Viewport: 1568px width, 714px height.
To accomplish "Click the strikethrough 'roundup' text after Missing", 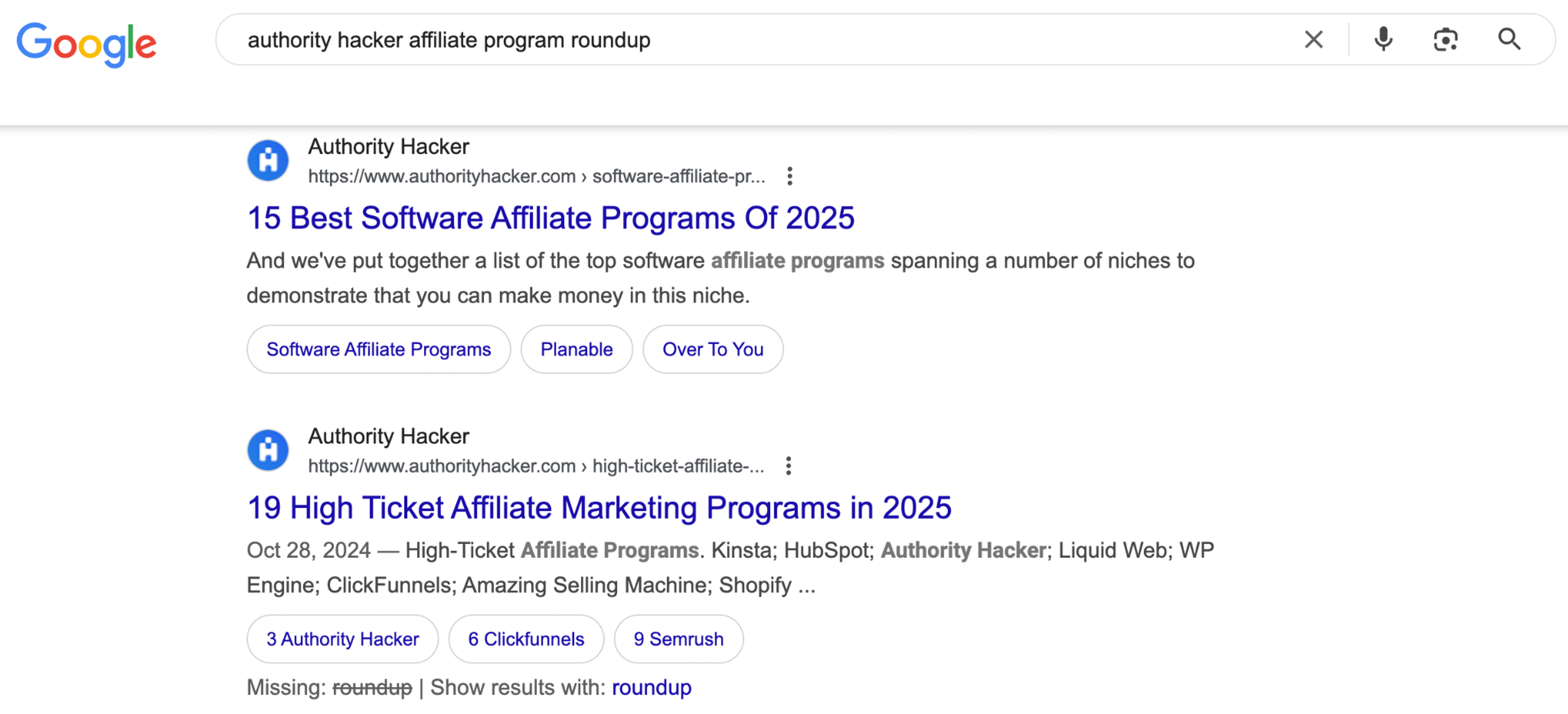I will tap(372, 687).
